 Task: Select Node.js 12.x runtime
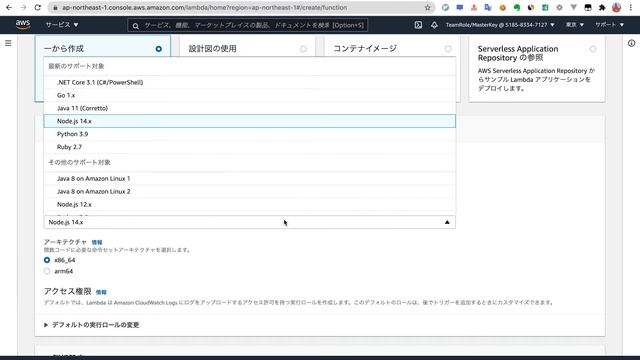(x=249, y=204)
